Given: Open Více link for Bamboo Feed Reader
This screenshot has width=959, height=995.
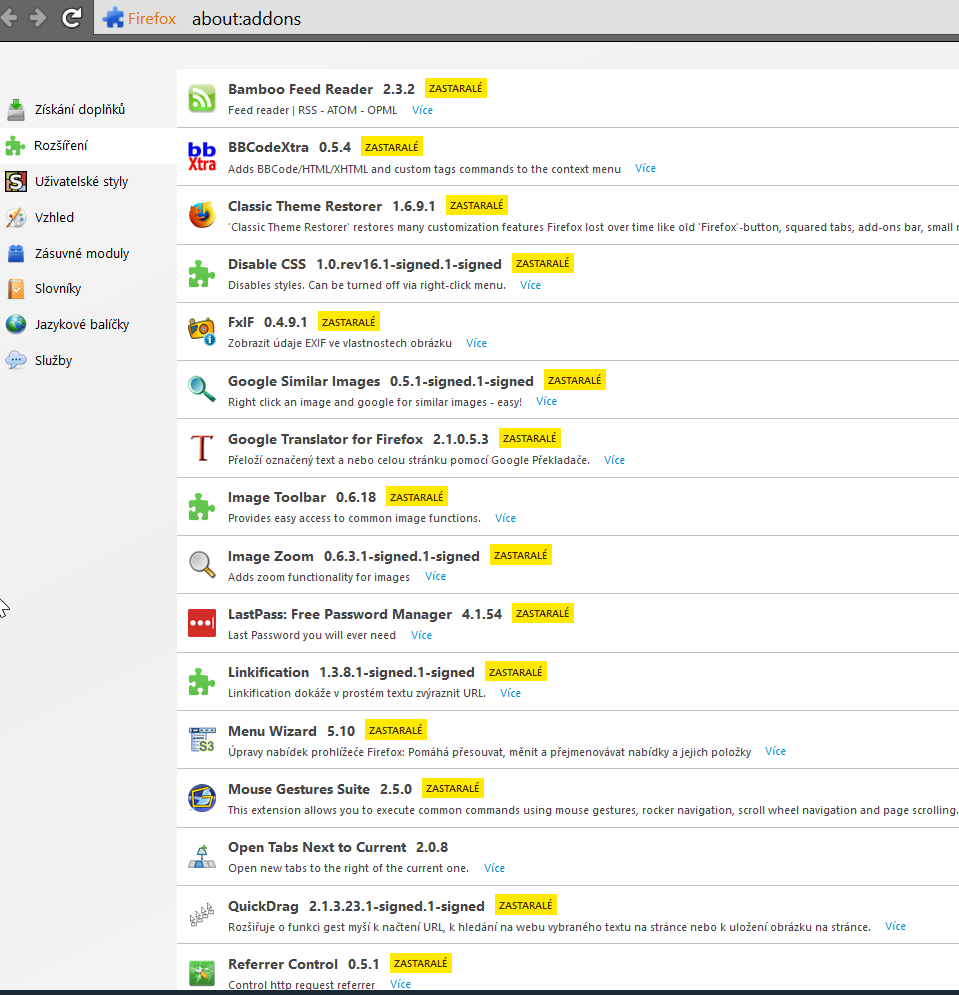Looking at the screenshot, I should [422, 110].
